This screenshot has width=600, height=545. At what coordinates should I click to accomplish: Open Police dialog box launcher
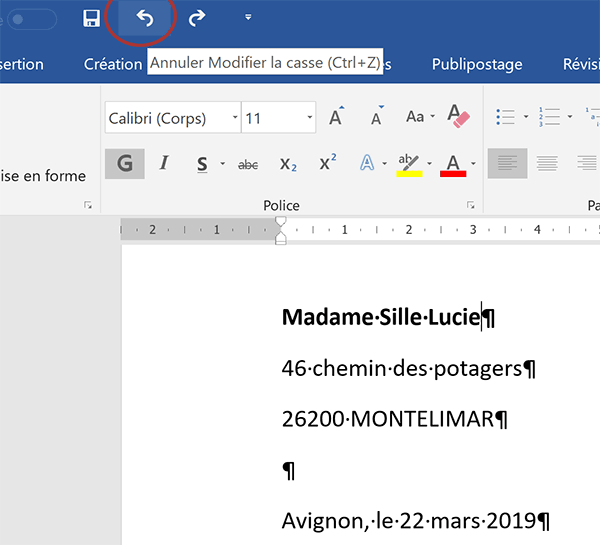tap(470, 205)
